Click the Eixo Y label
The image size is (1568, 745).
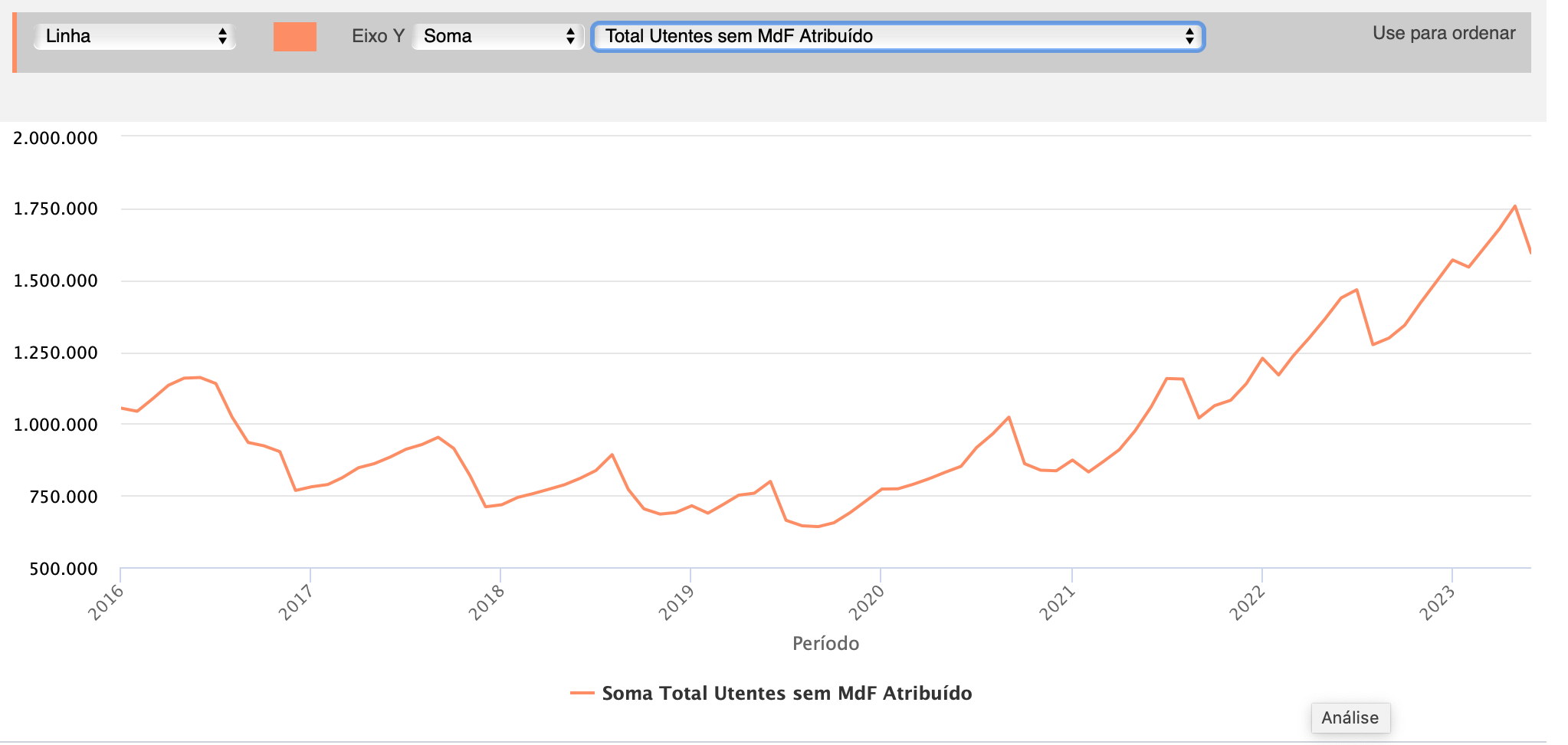coord(378,36)
